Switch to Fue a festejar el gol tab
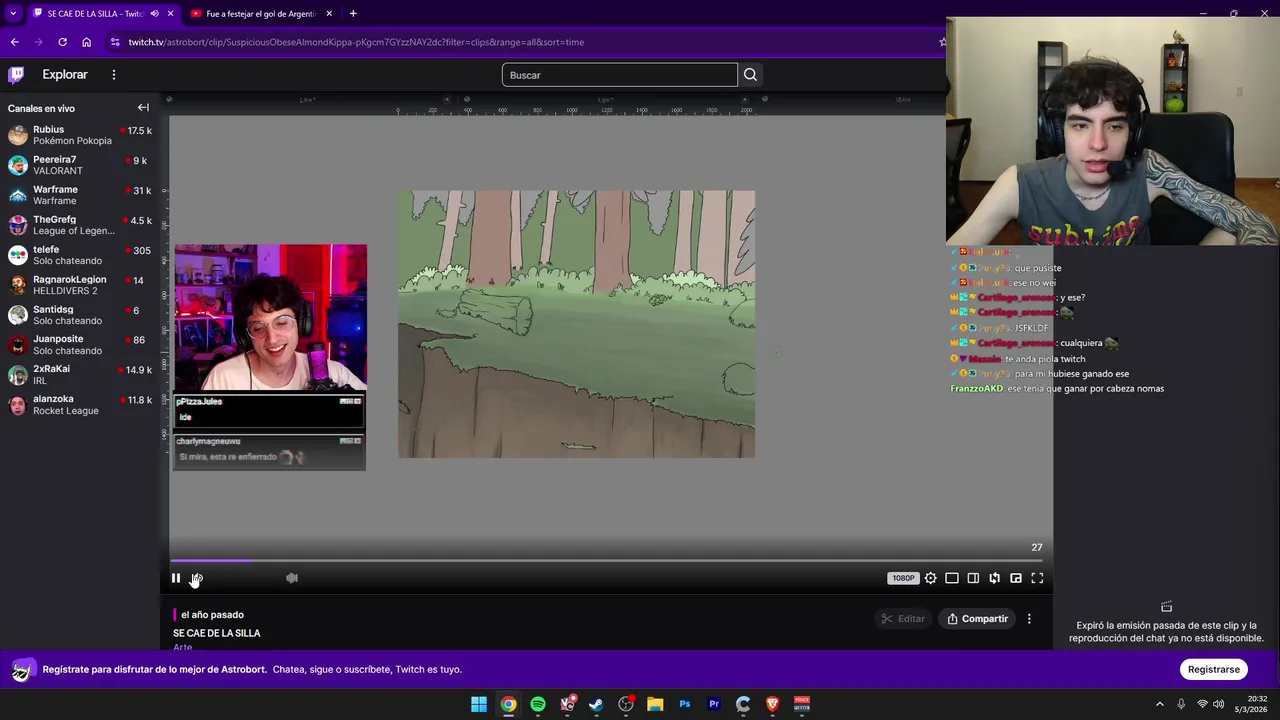The image size is (1280, 720). coord(261,14)
